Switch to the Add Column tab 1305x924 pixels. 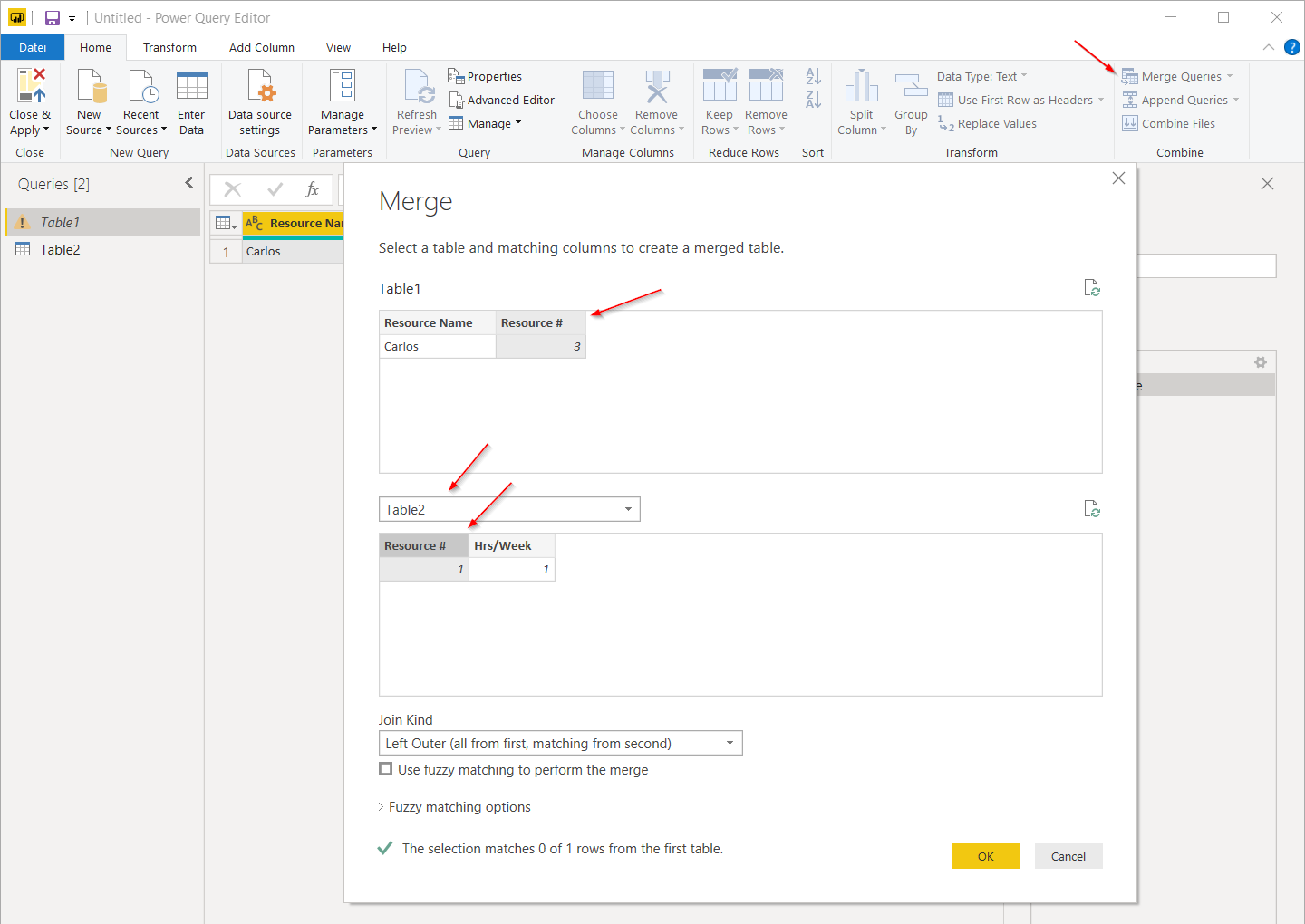(x=262, y=47)
